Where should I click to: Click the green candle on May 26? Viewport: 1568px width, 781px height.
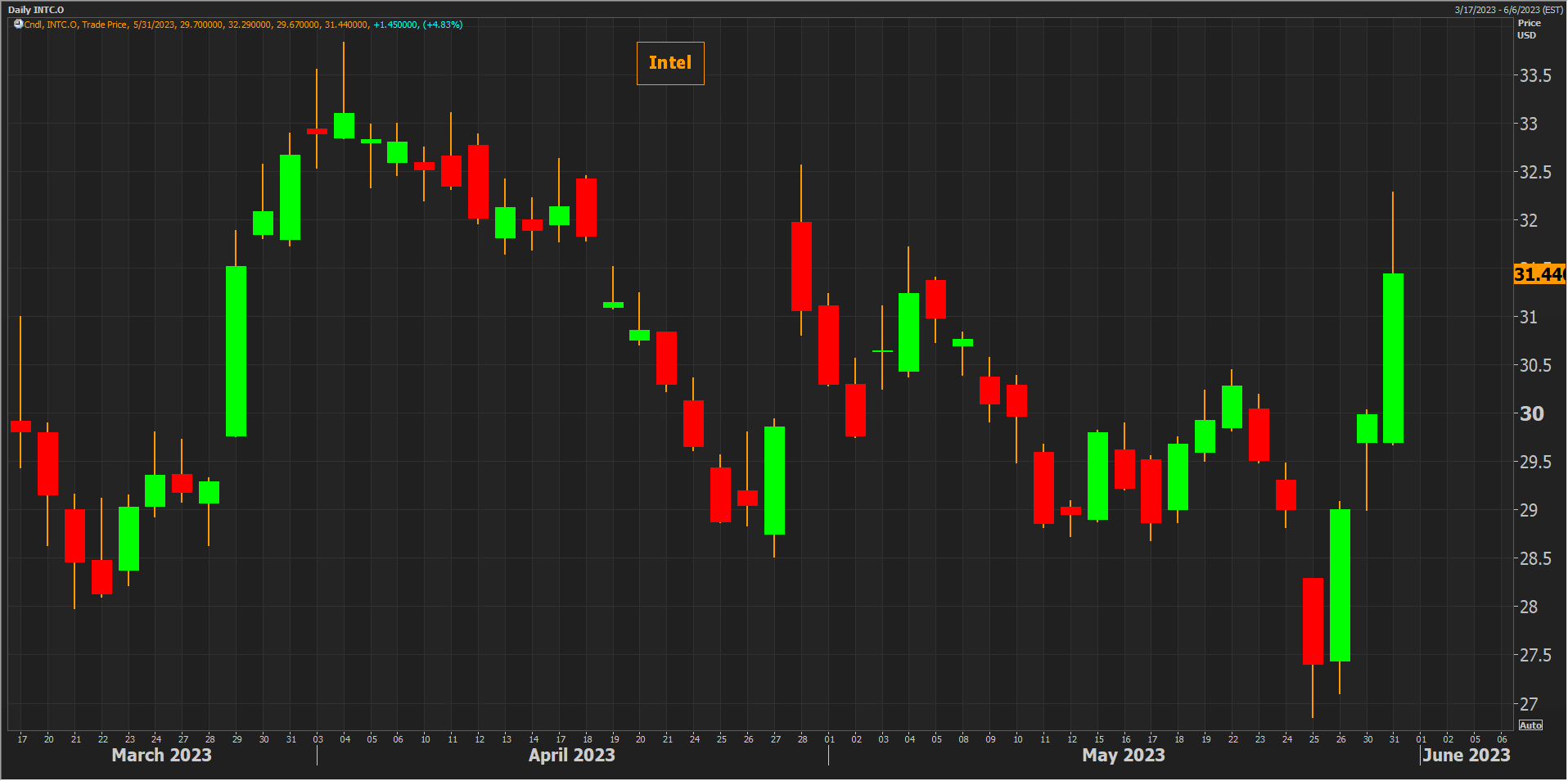[1340, 585]
